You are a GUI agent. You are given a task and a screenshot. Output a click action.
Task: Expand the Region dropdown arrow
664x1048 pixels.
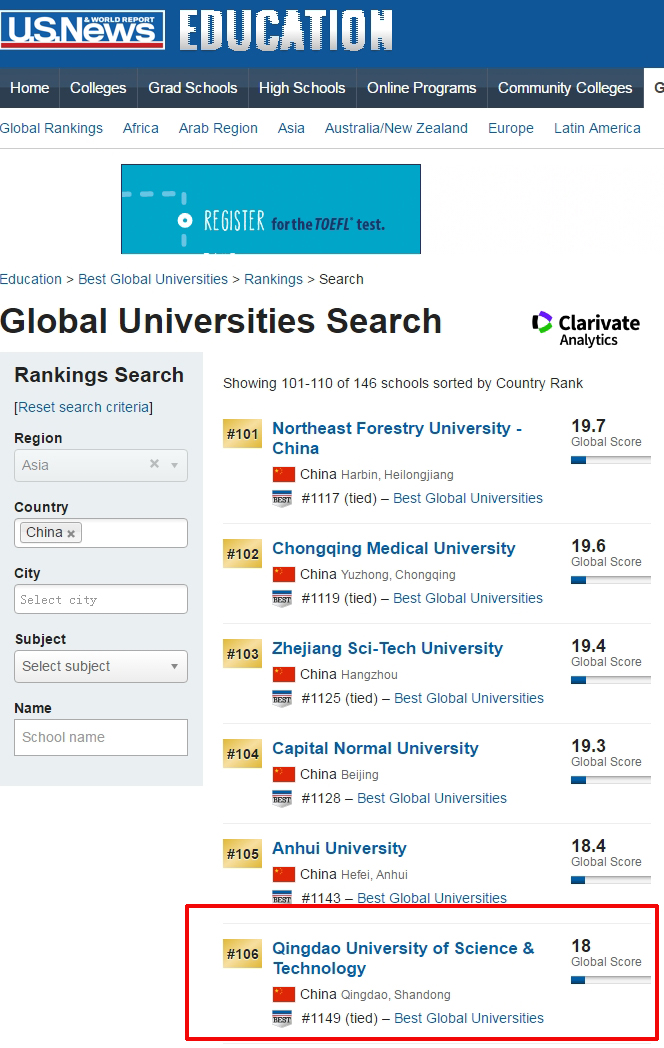[174, 465]
